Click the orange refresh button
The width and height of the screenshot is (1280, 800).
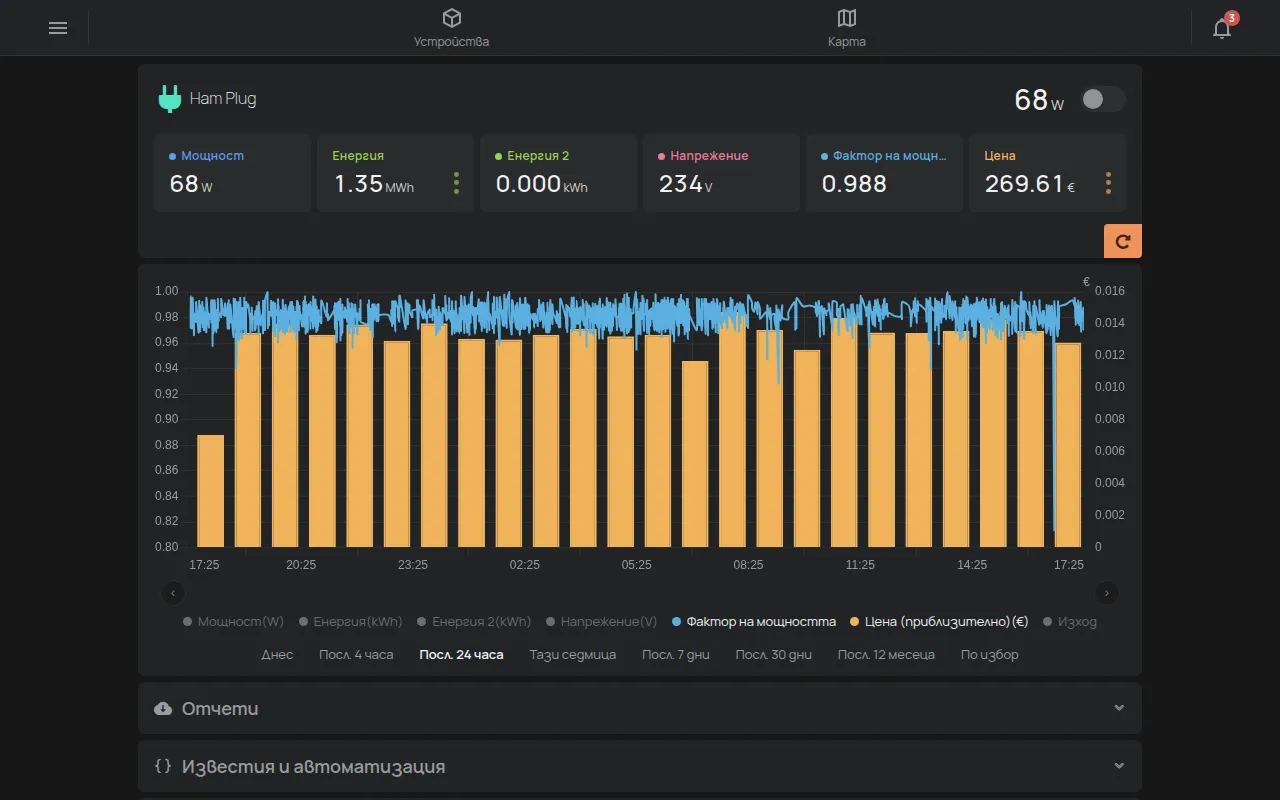(x=1123, y=241)
